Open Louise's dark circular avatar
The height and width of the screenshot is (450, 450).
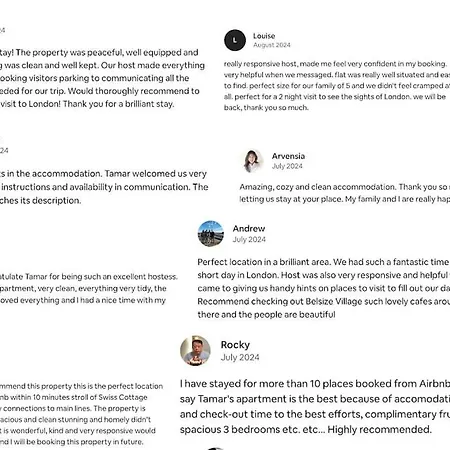coord(235,40)
